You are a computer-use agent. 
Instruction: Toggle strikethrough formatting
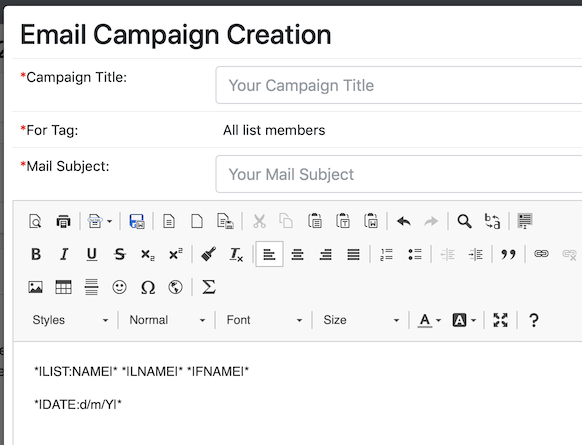[120, 254]
